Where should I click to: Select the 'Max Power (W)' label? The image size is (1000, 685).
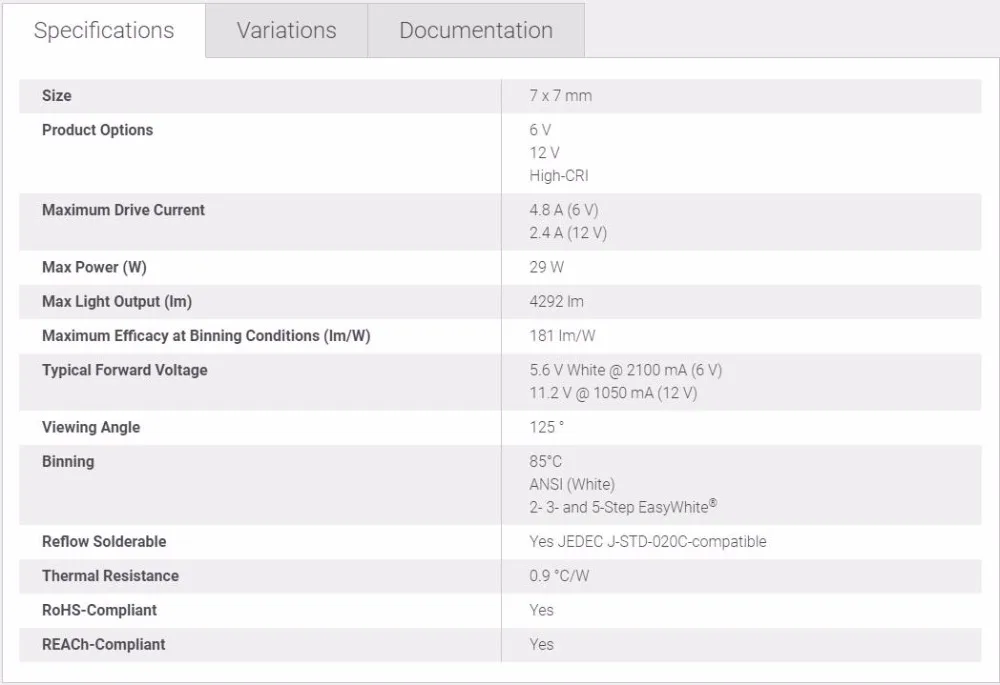point(94,267)
